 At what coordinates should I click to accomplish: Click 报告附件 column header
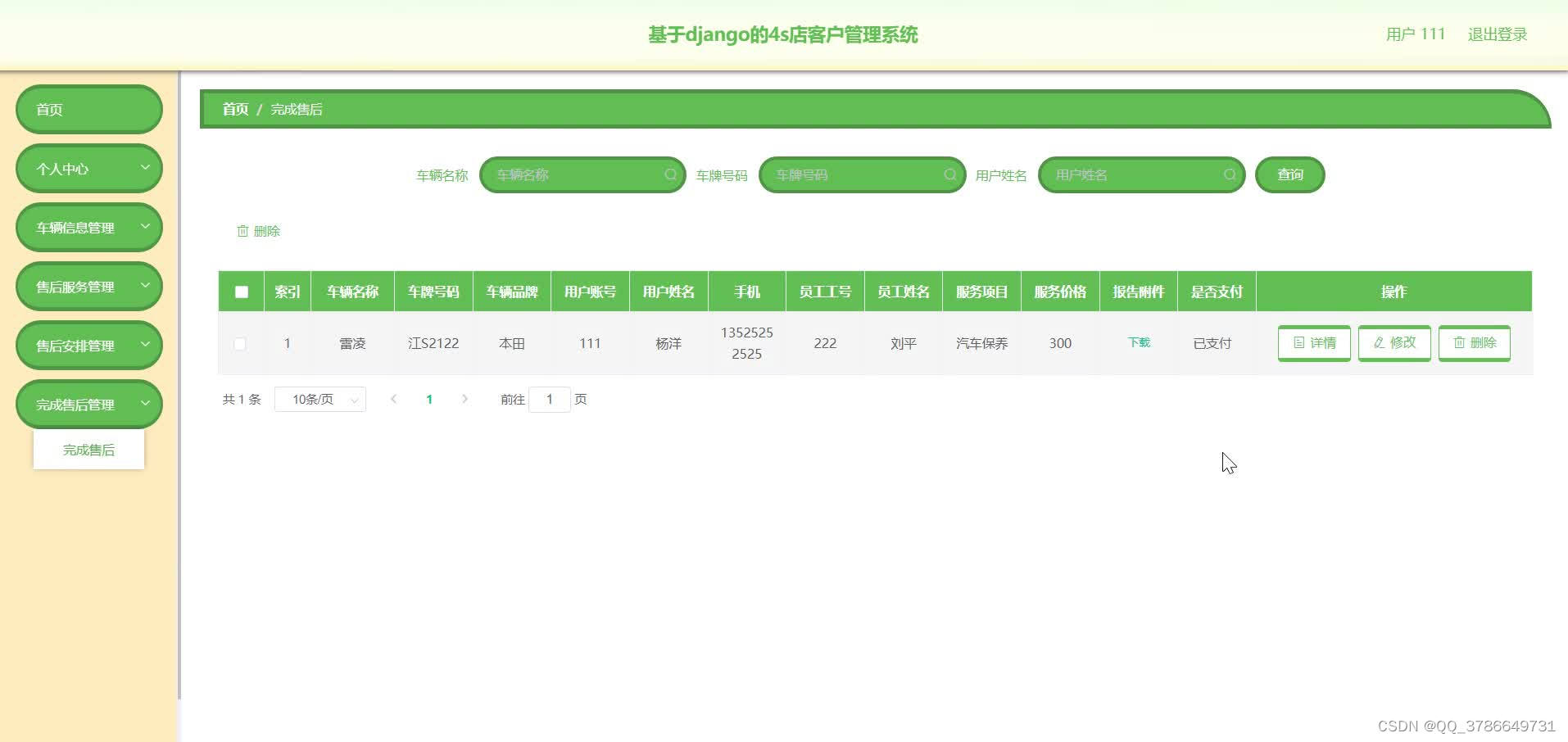(x=1138, y=292)
